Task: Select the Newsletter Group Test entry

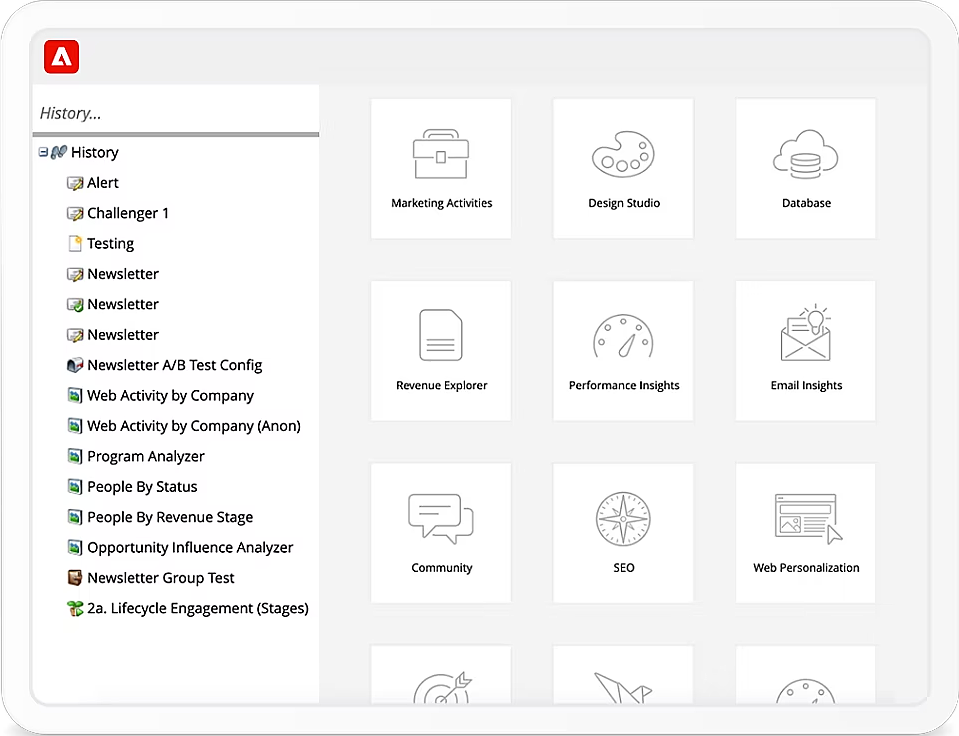Action: [160, 578]
